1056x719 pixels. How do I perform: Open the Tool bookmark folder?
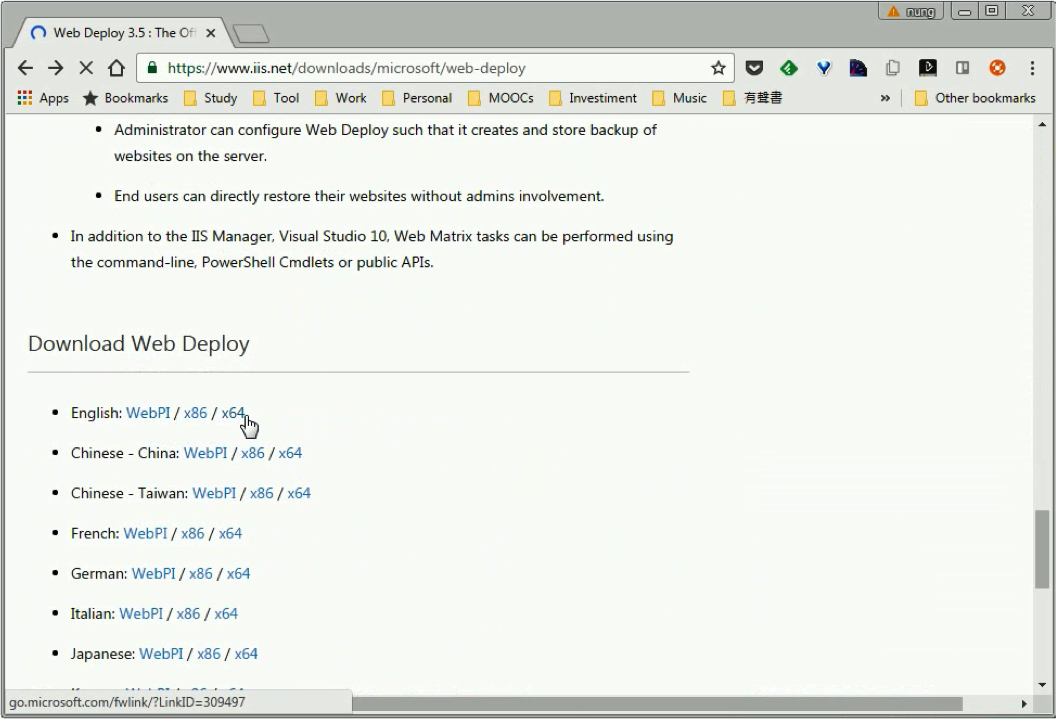(275, 98)
